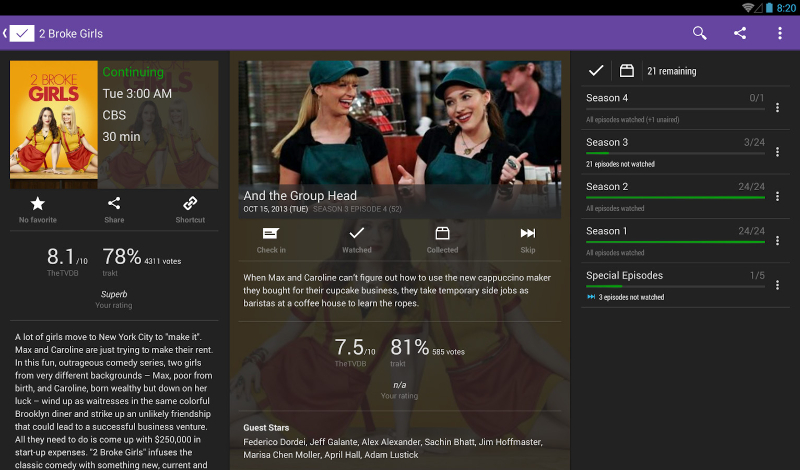Viewport: 800px width, 470px height.
Task: Open the overflow menu in top bar
Action: (780, 33)
